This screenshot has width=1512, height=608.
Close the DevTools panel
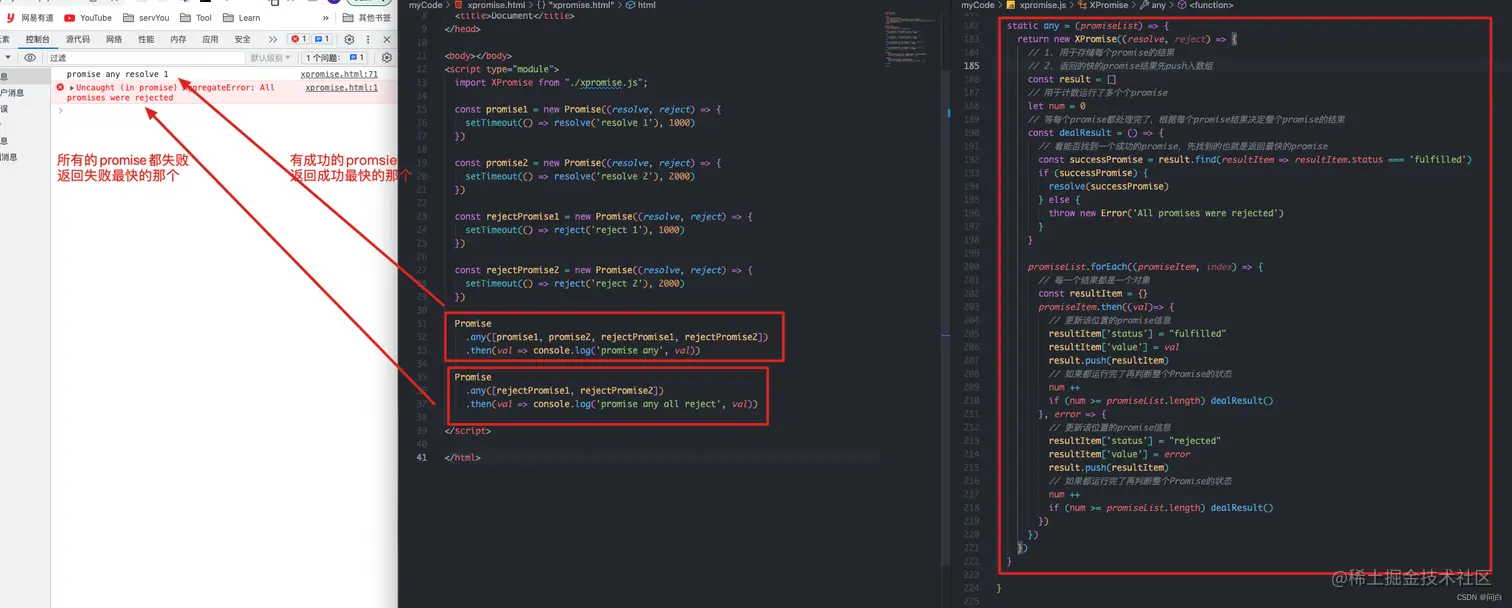click(x=387, y=39)
